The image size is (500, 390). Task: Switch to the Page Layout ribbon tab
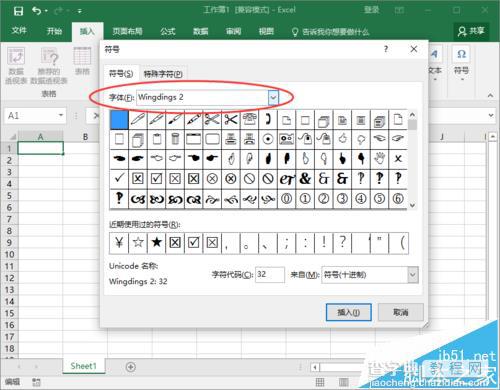coord(127,31)
